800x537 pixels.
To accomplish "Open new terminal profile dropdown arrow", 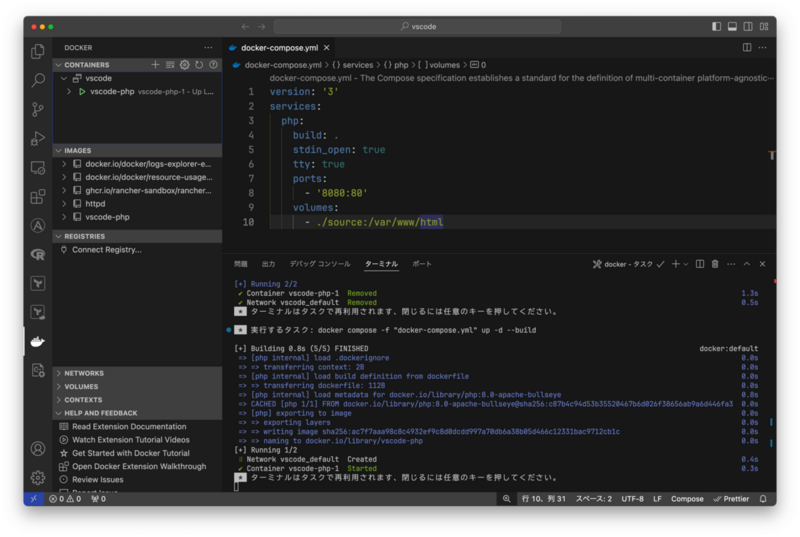I will (686, 264).
